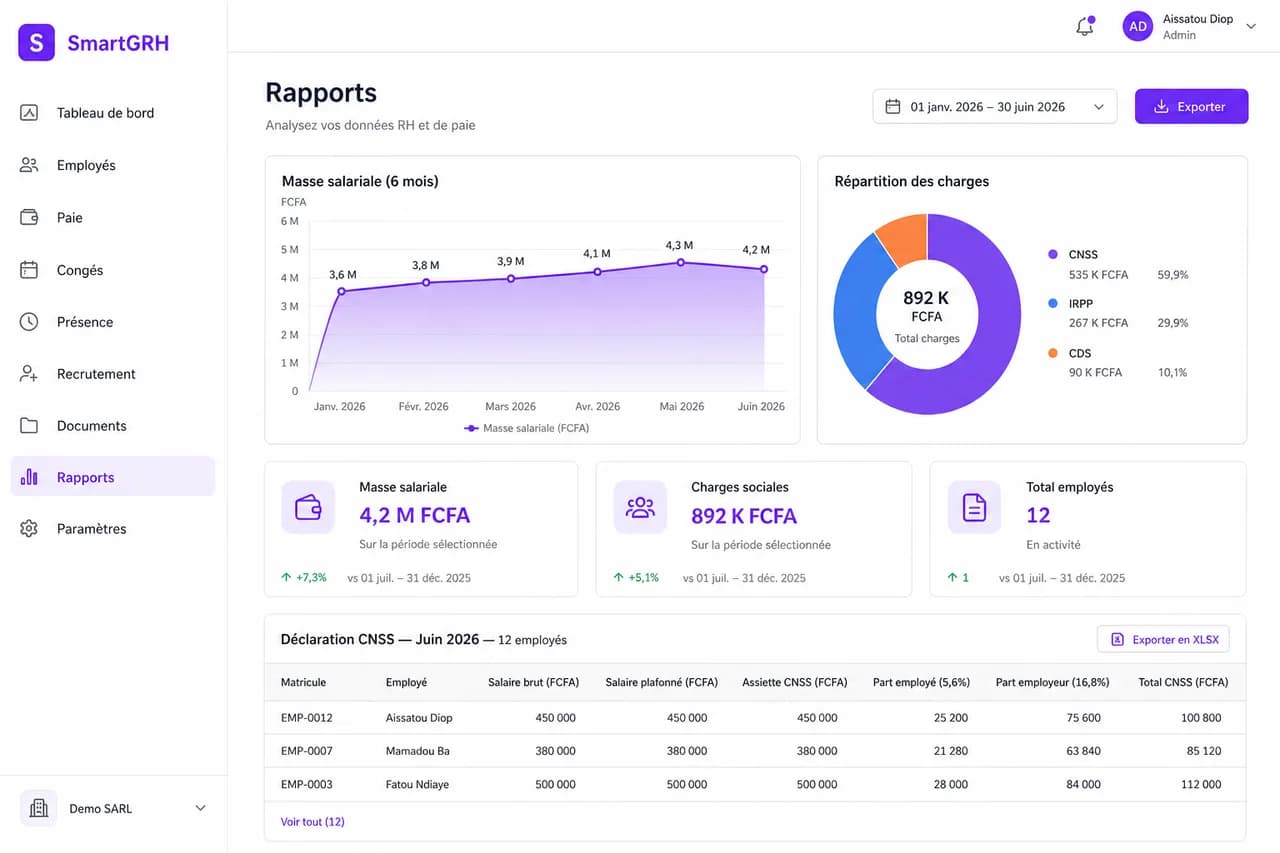Screen dimensions: 1280x853
Task: Select the Rapports menu item
Action: (112, 477)
